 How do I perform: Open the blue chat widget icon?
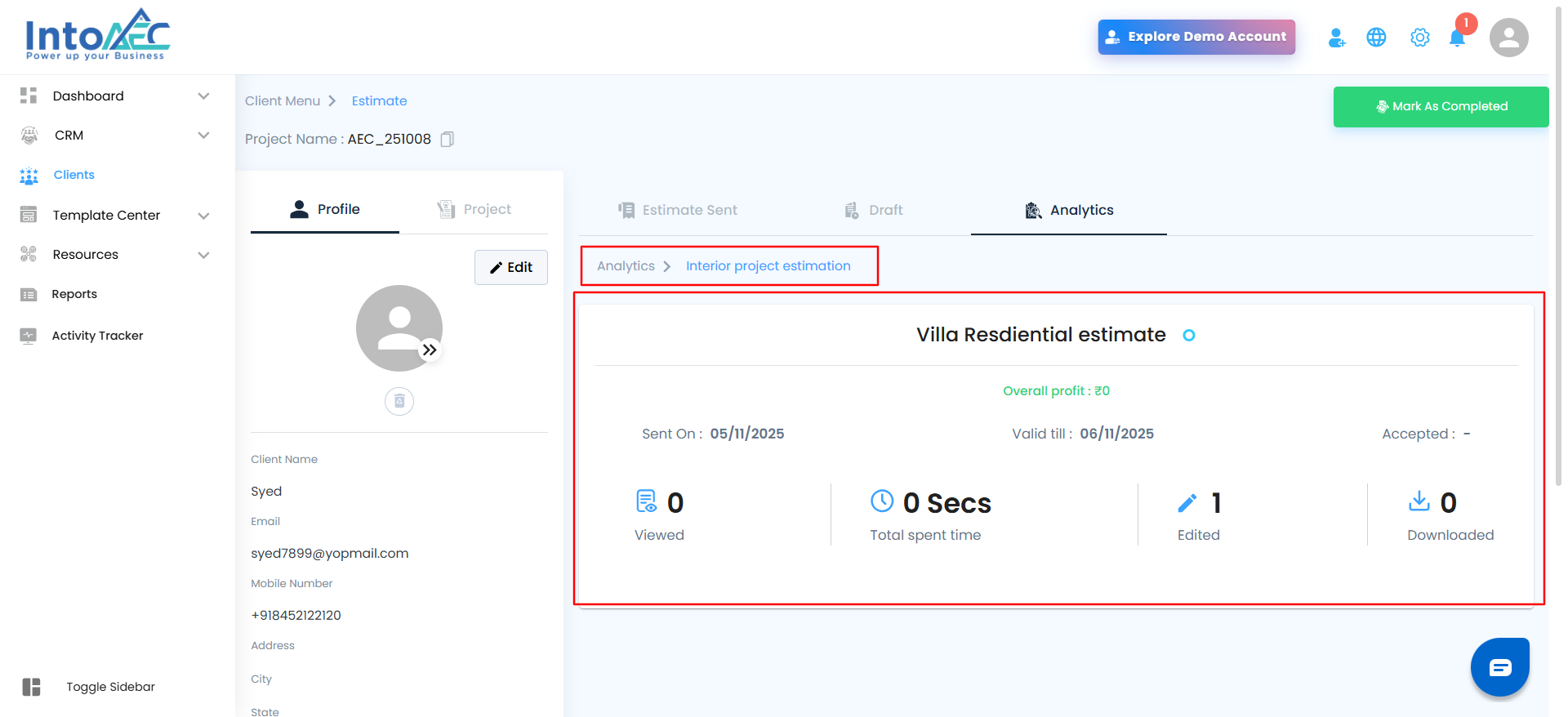tap(1499, 667)
